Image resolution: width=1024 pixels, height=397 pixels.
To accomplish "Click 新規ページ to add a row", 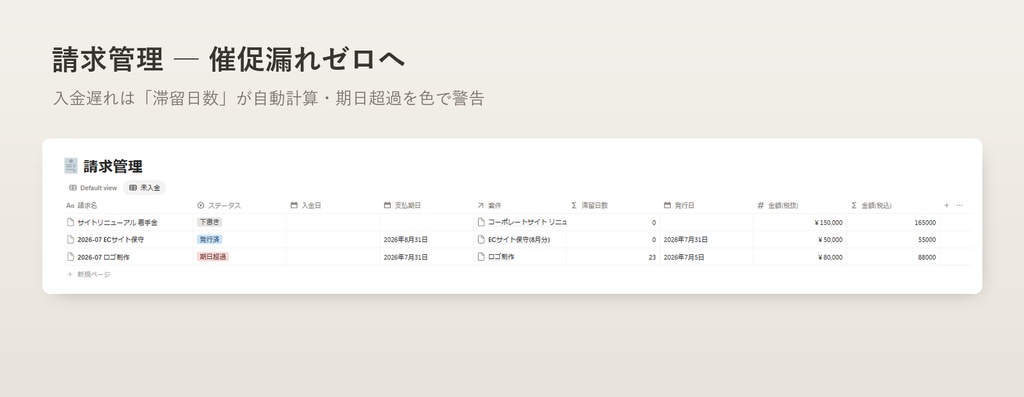I will click(x=89, y=275).
